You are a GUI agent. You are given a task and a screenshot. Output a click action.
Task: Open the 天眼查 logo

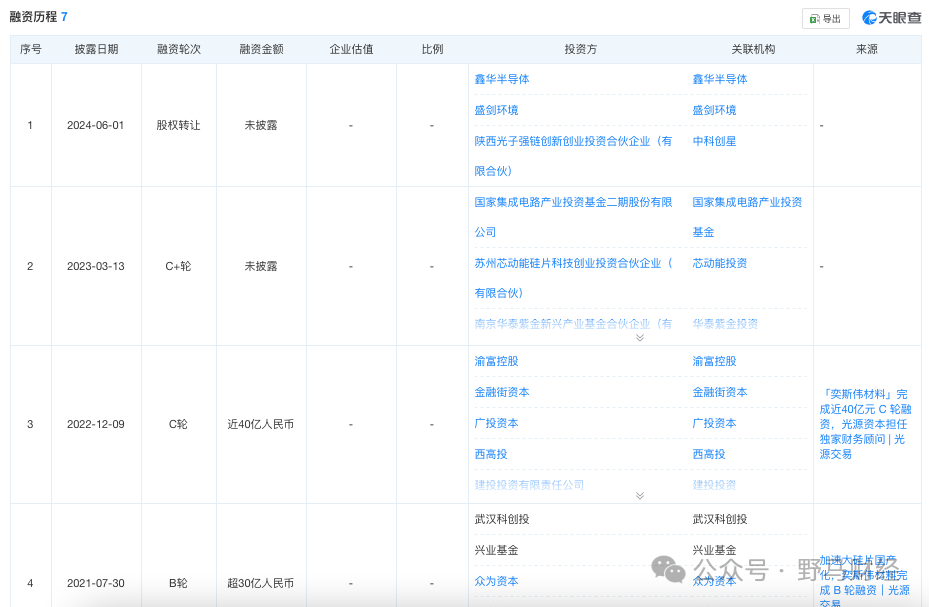coord(892,18)
